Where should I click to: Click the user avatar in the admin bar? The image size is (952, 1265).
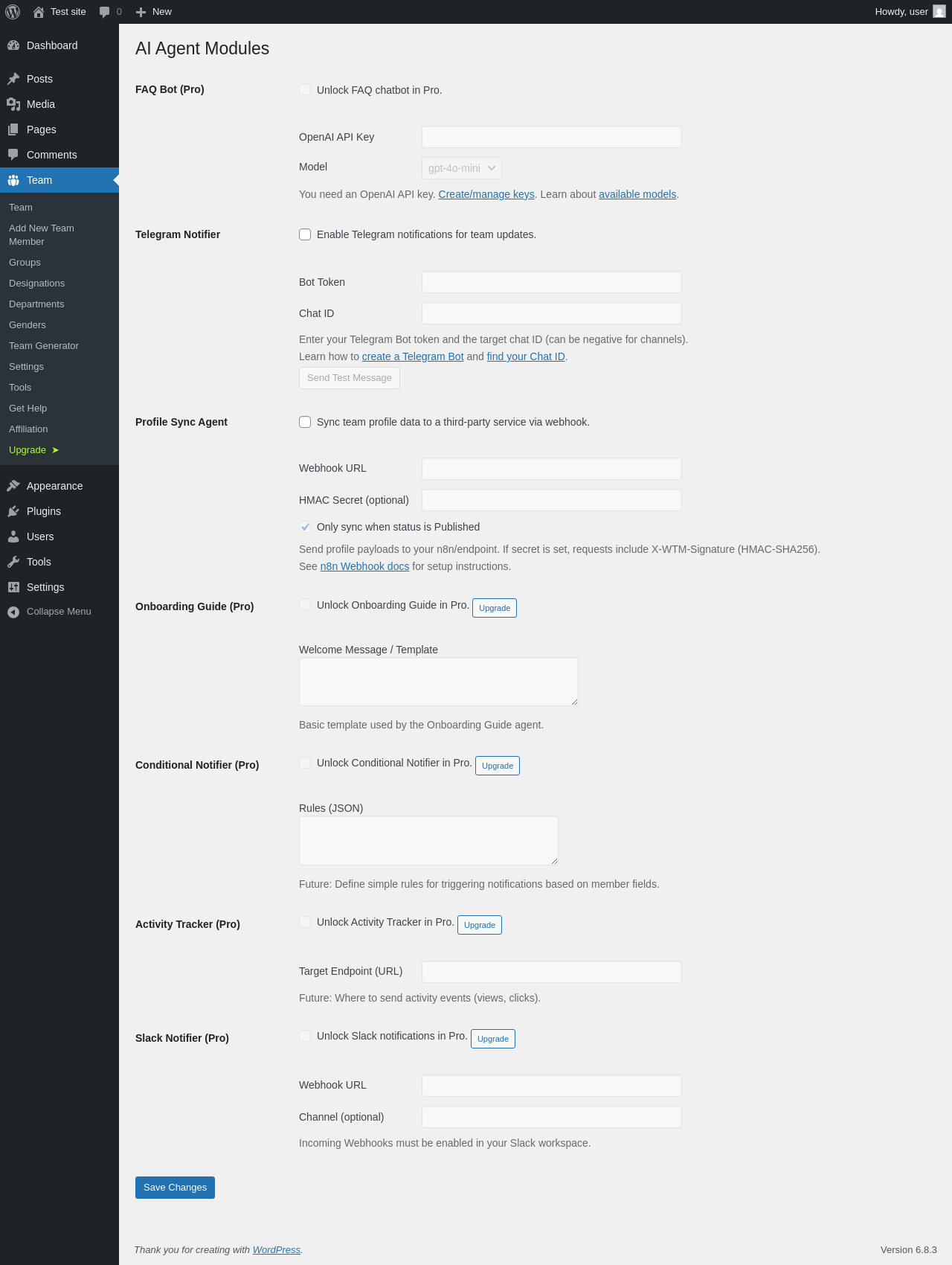coord(939,12)
